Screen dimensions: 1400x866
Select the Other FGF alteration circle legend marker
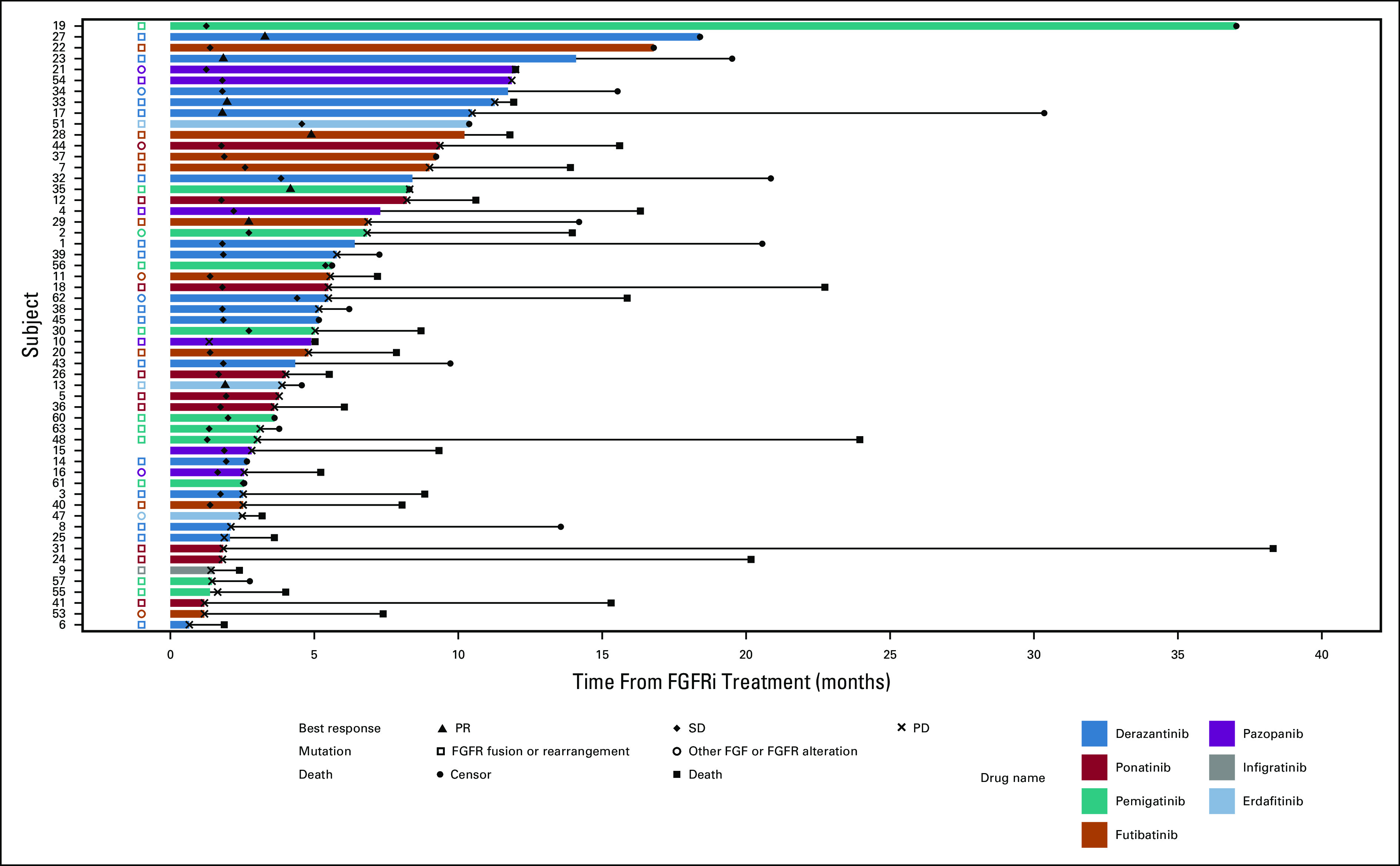click(x=677, y=751)
